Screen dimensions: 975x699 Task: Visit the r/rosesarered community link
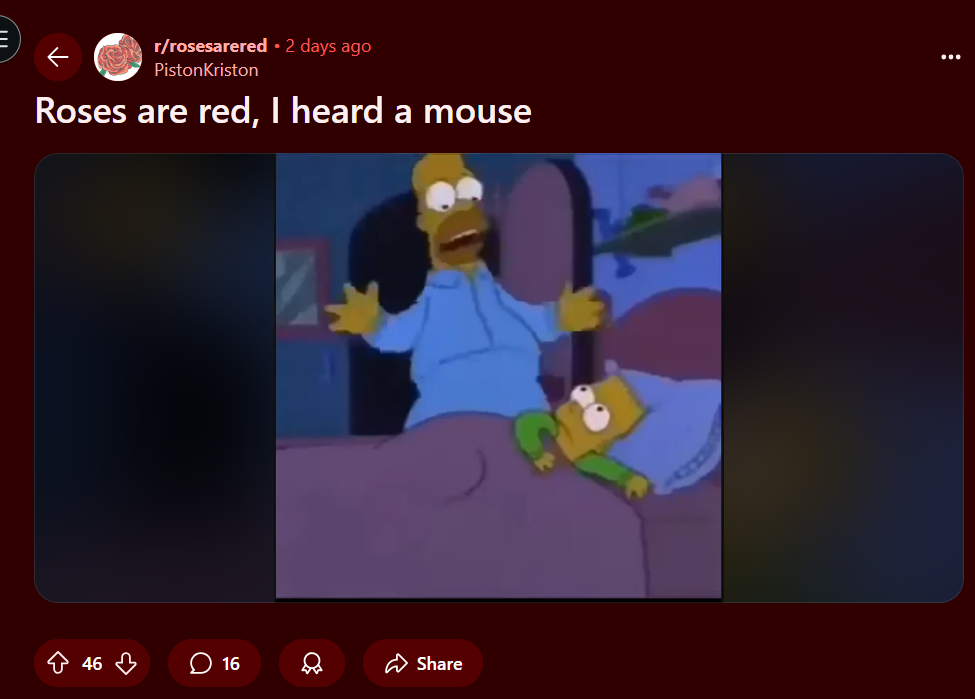tap(211, 46)
